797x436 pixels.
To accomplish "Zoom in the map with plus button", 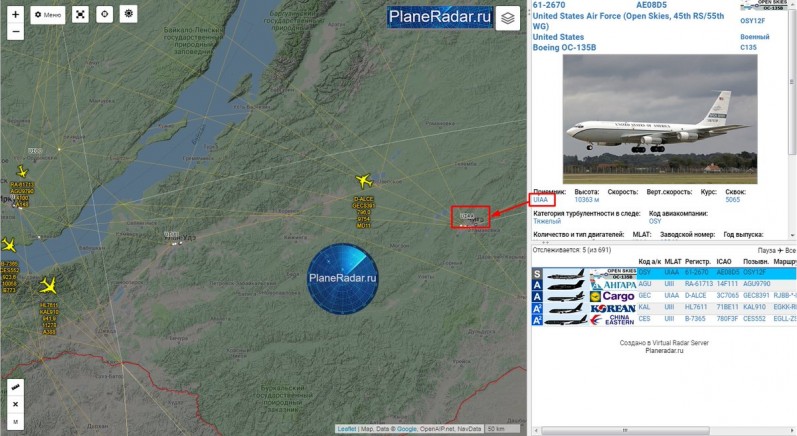I will [15, 15].
